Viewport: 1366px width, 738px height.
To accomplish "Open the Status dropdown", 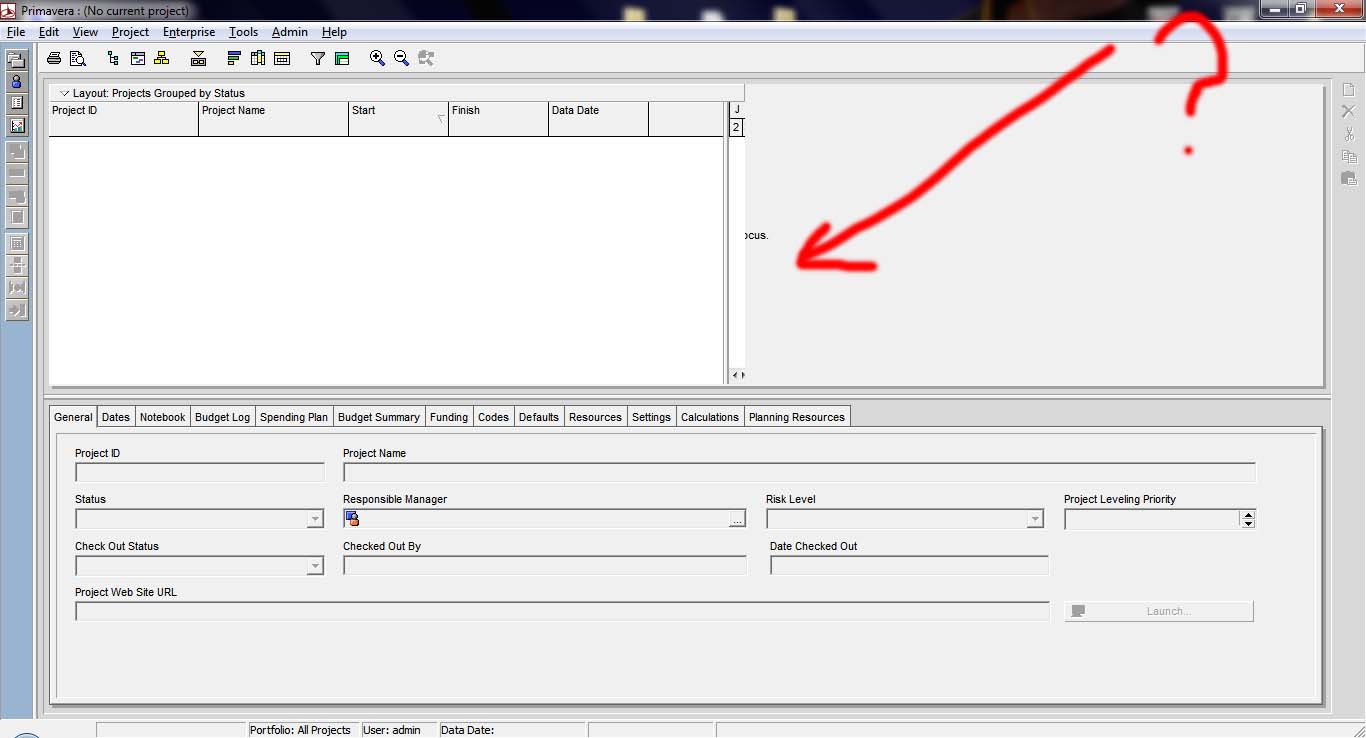I will [x=315, y=519].
